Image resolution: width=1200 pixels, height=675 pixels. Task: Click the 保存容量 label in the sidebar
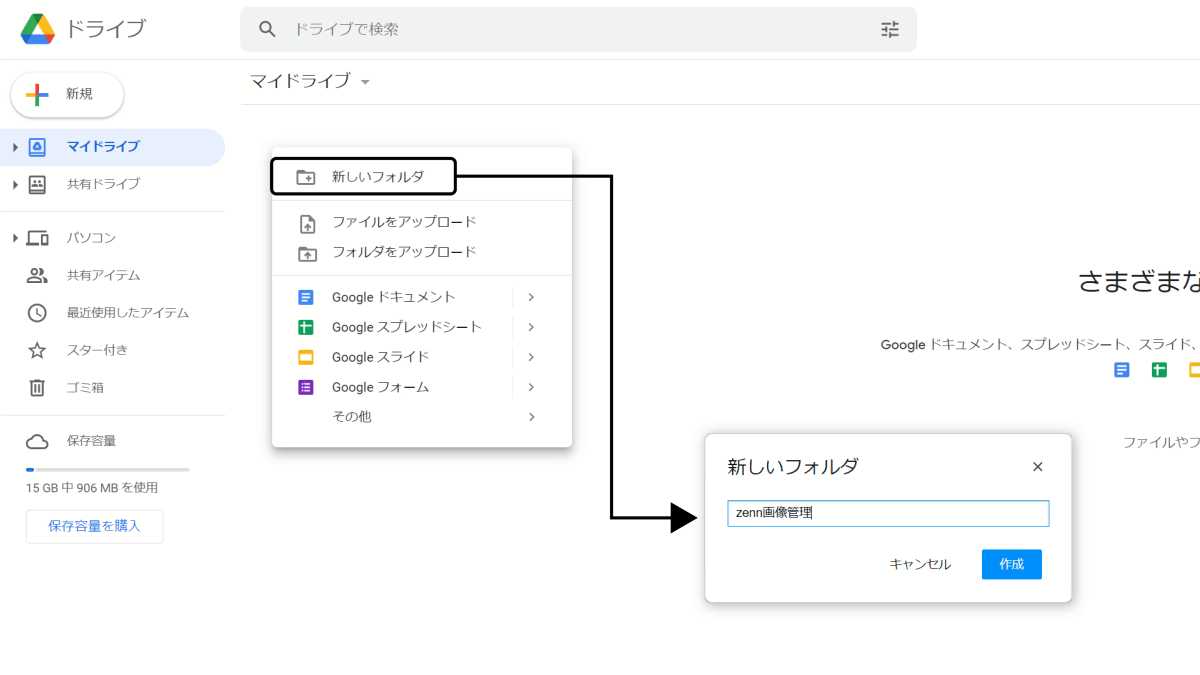pyautogui.click(x=91, y=441)
